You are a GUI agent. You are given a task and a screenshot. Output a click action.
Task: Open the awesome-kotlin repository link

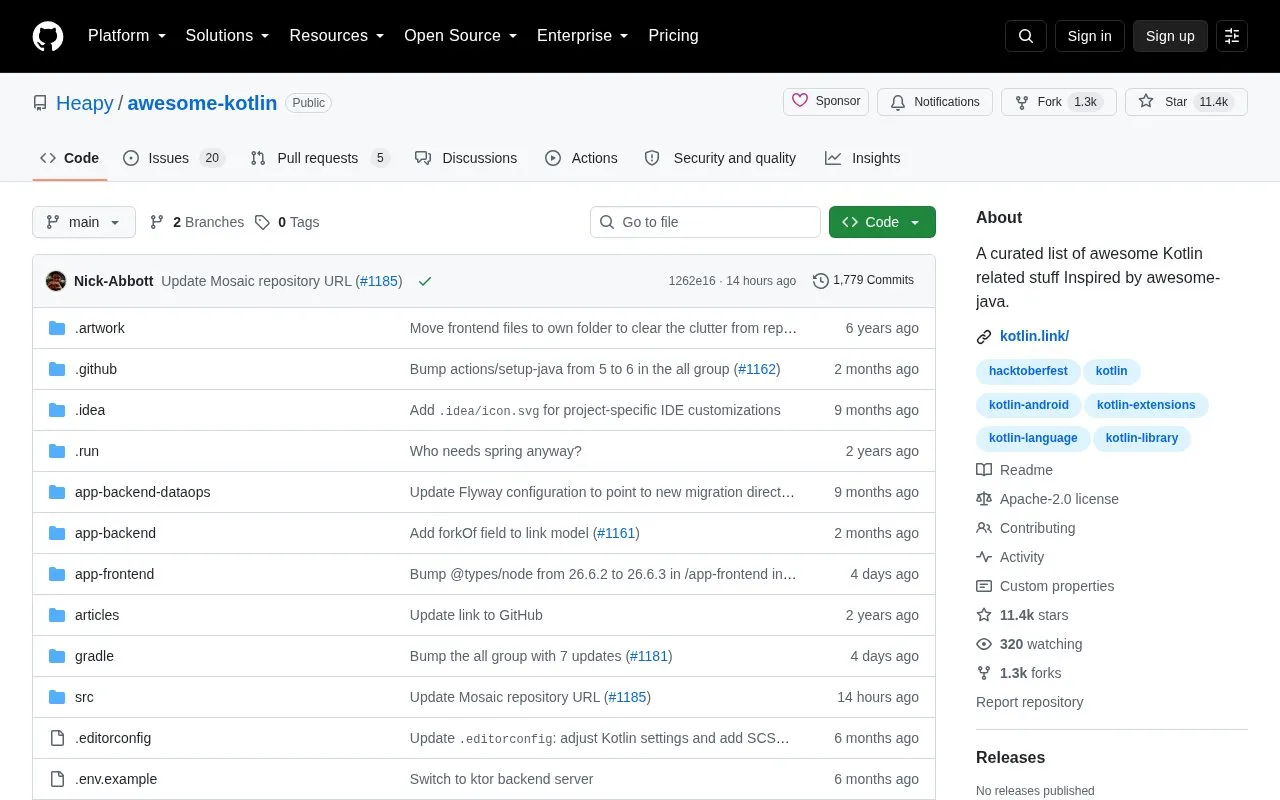click(x=202, y=103)
